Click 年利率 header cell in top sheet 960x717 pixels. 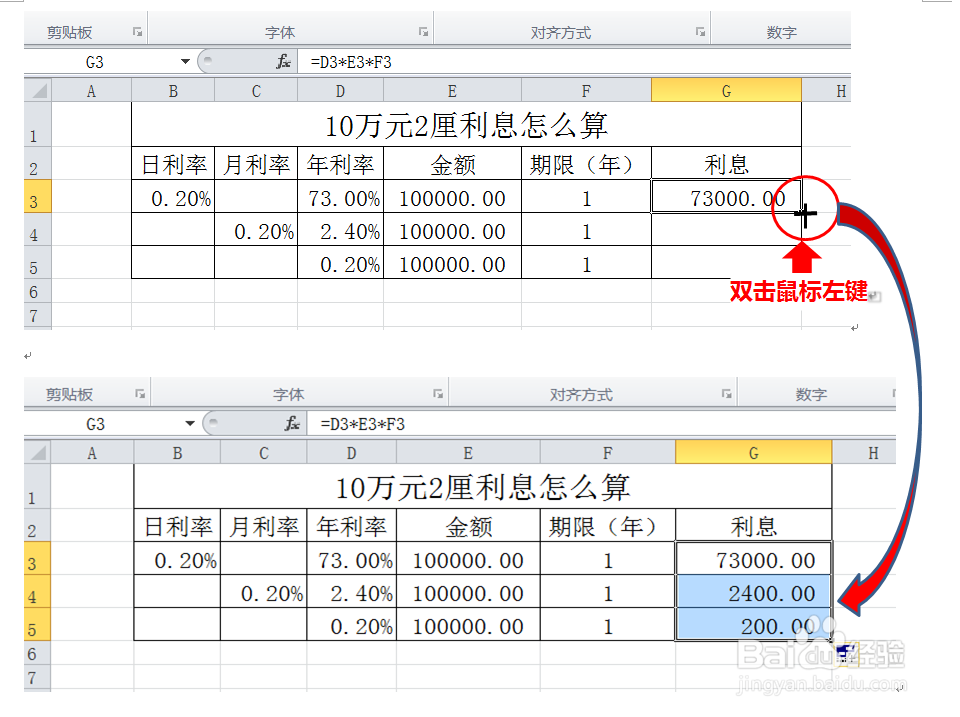tap(340, 163)
